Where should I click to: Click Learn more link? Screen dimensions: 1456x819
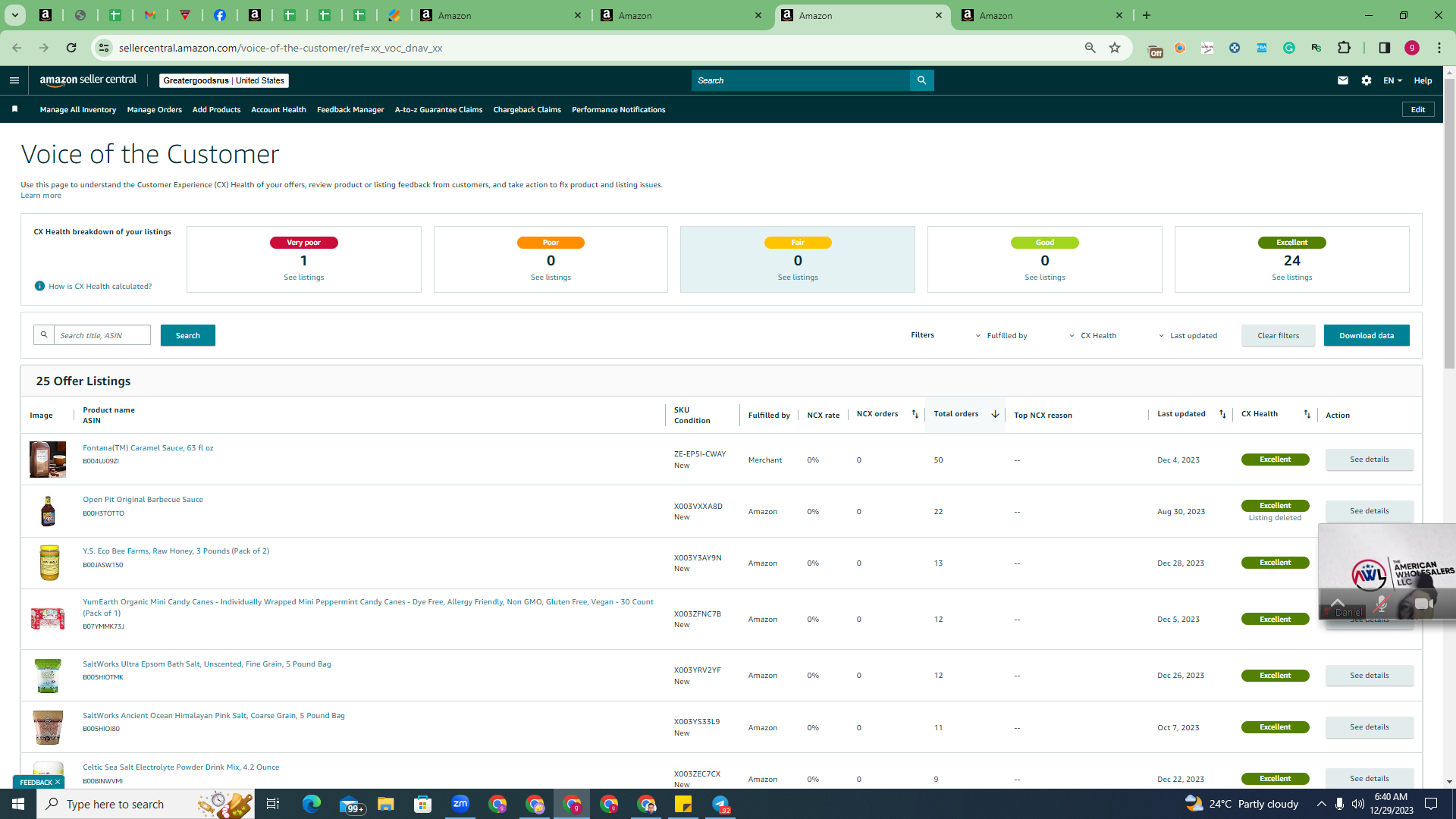click(41, 196)
